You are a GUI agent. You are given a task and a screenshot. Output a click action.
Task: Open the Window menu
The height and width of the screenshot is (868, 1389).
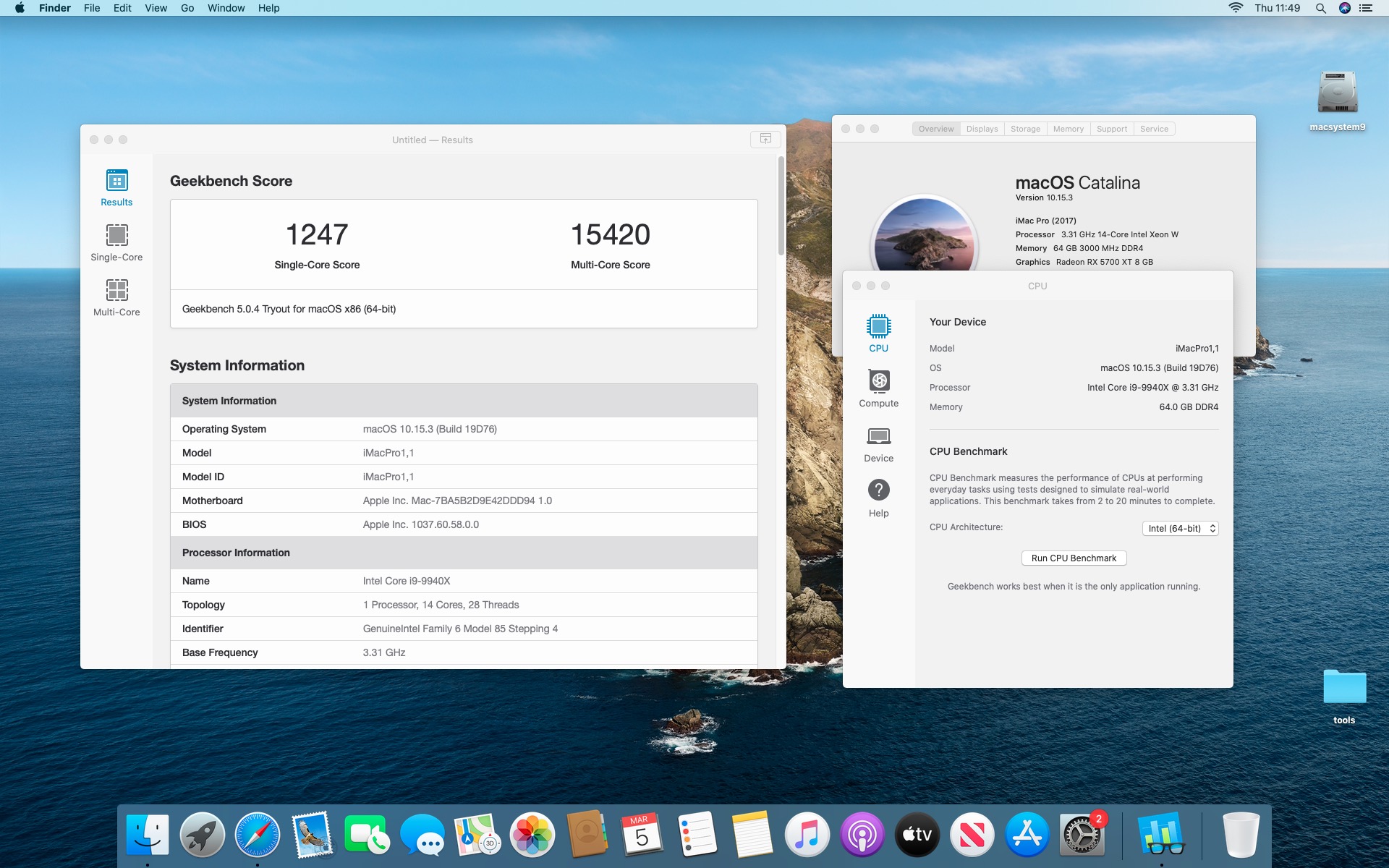[x=226, y=8]
